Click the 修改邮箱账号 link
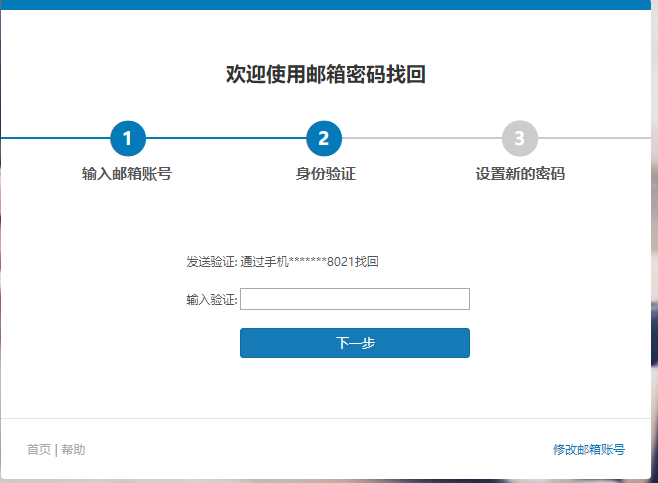Viewport: 658px width, 483px height. point(589,450)
